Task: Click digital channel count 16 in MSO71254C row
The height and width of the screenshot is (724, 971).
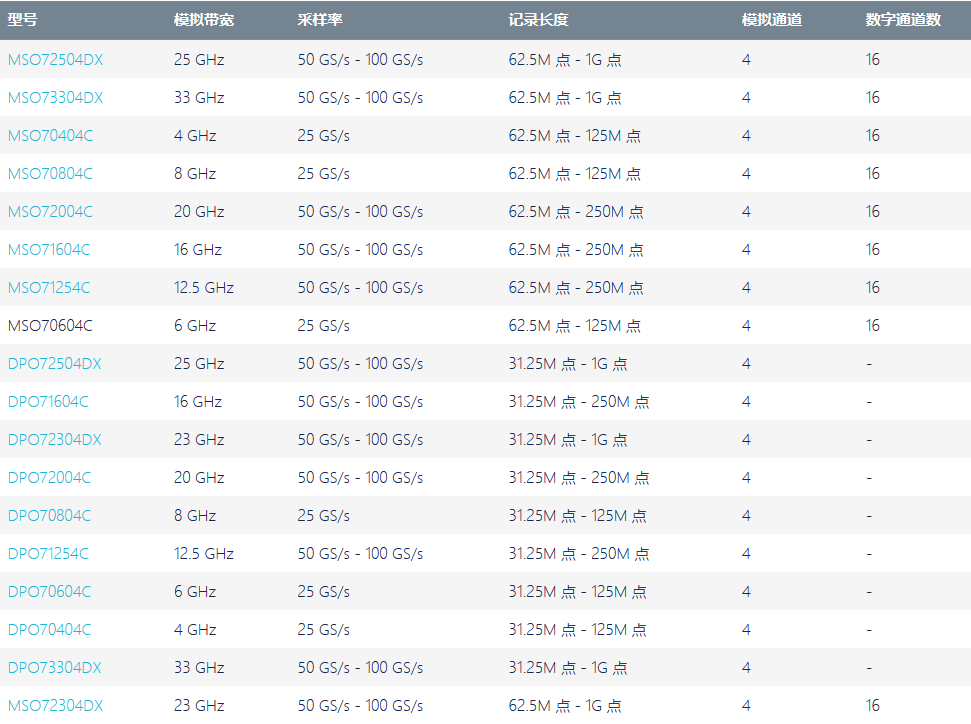Action: (x=873, y=287)
